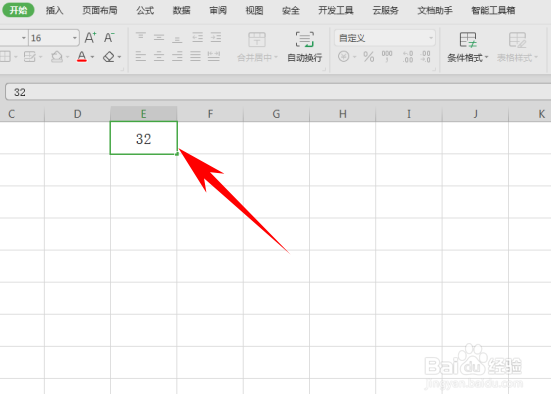This screenshot has height=403, width=554.
Task: Click the decrease indent icon
Action: click(197, 37)
